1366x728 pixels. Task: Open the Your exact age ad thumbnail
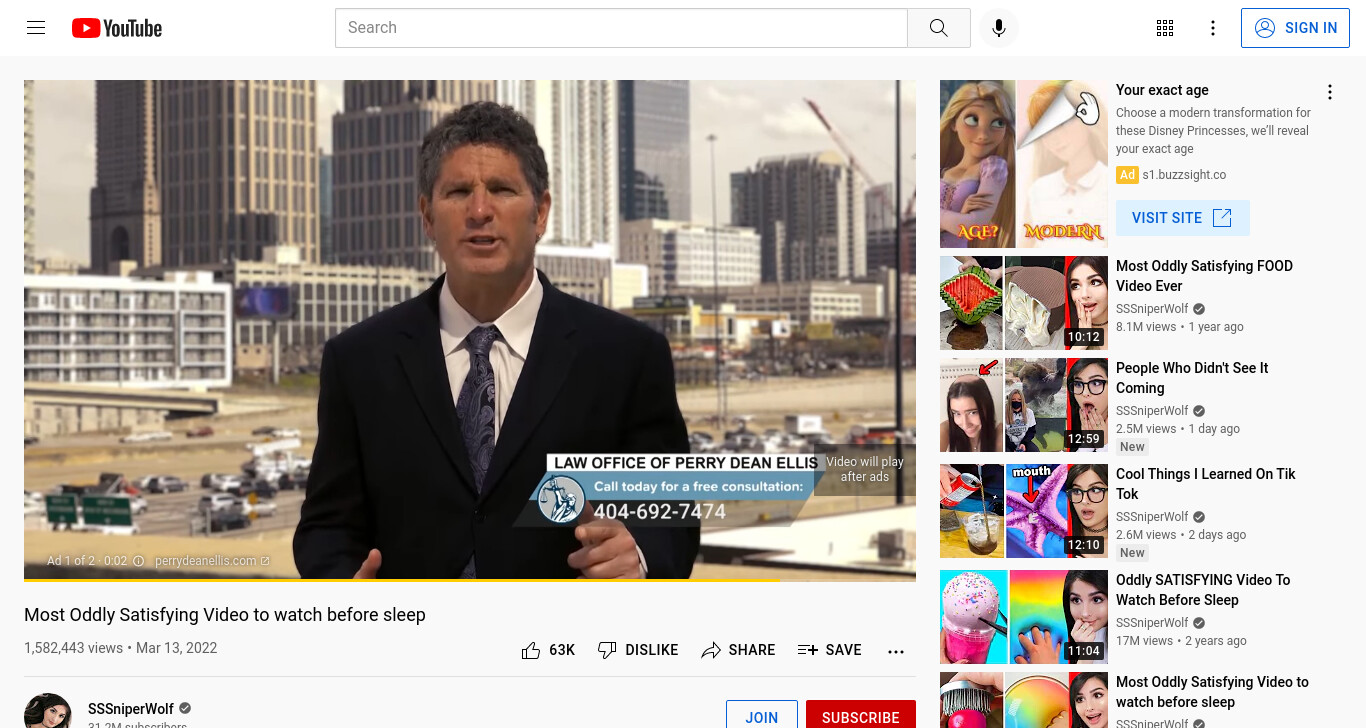click(1024, 164)
